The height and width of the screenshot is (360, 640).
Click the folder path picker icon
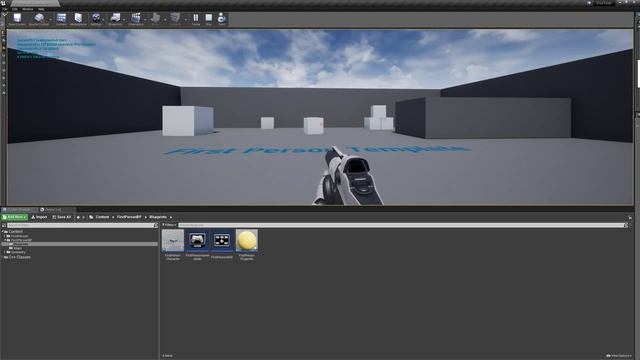[x=91, y=217]
